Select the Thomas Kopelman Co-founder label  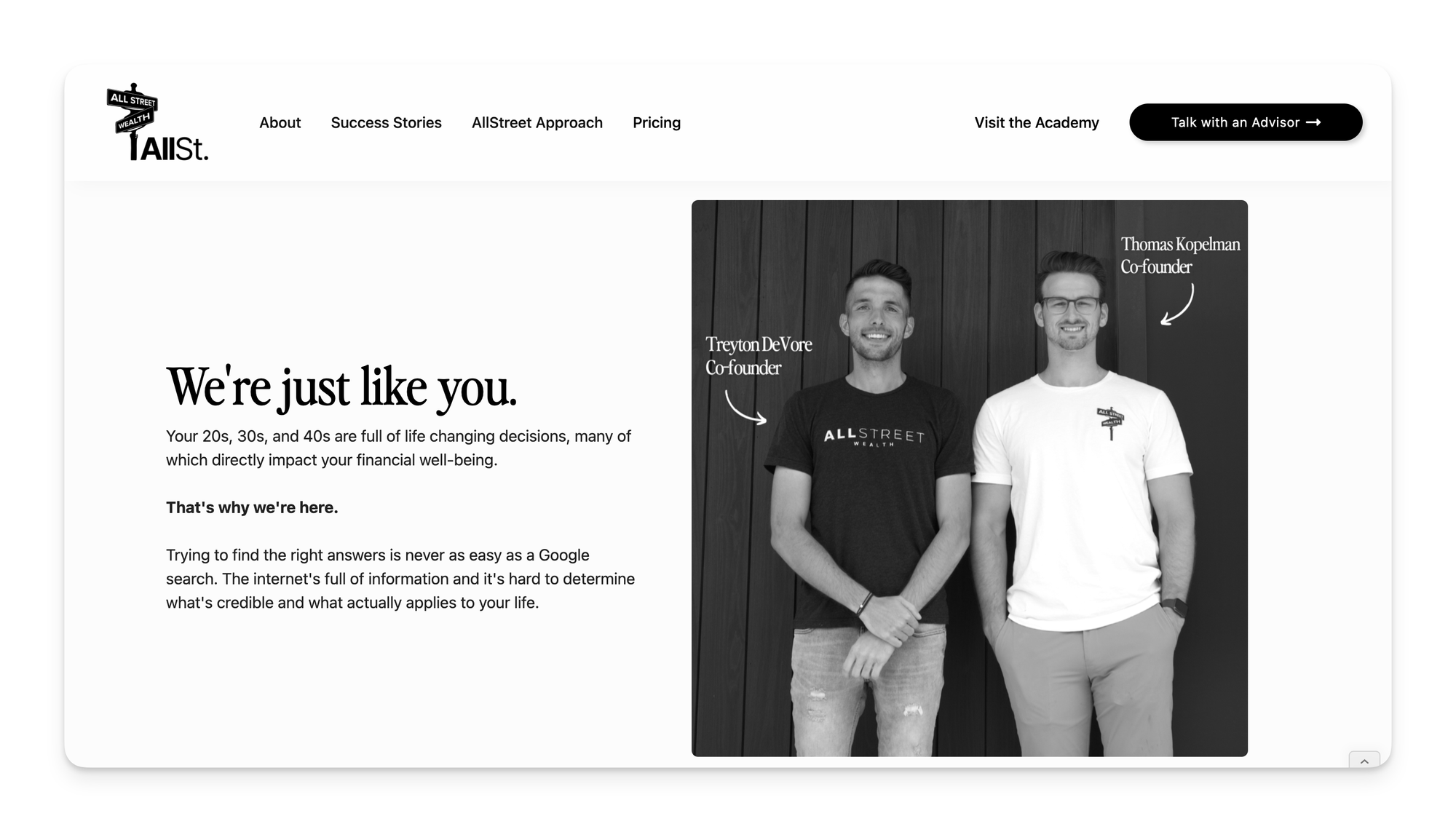pyautogui.click(x=1180, y=255)
